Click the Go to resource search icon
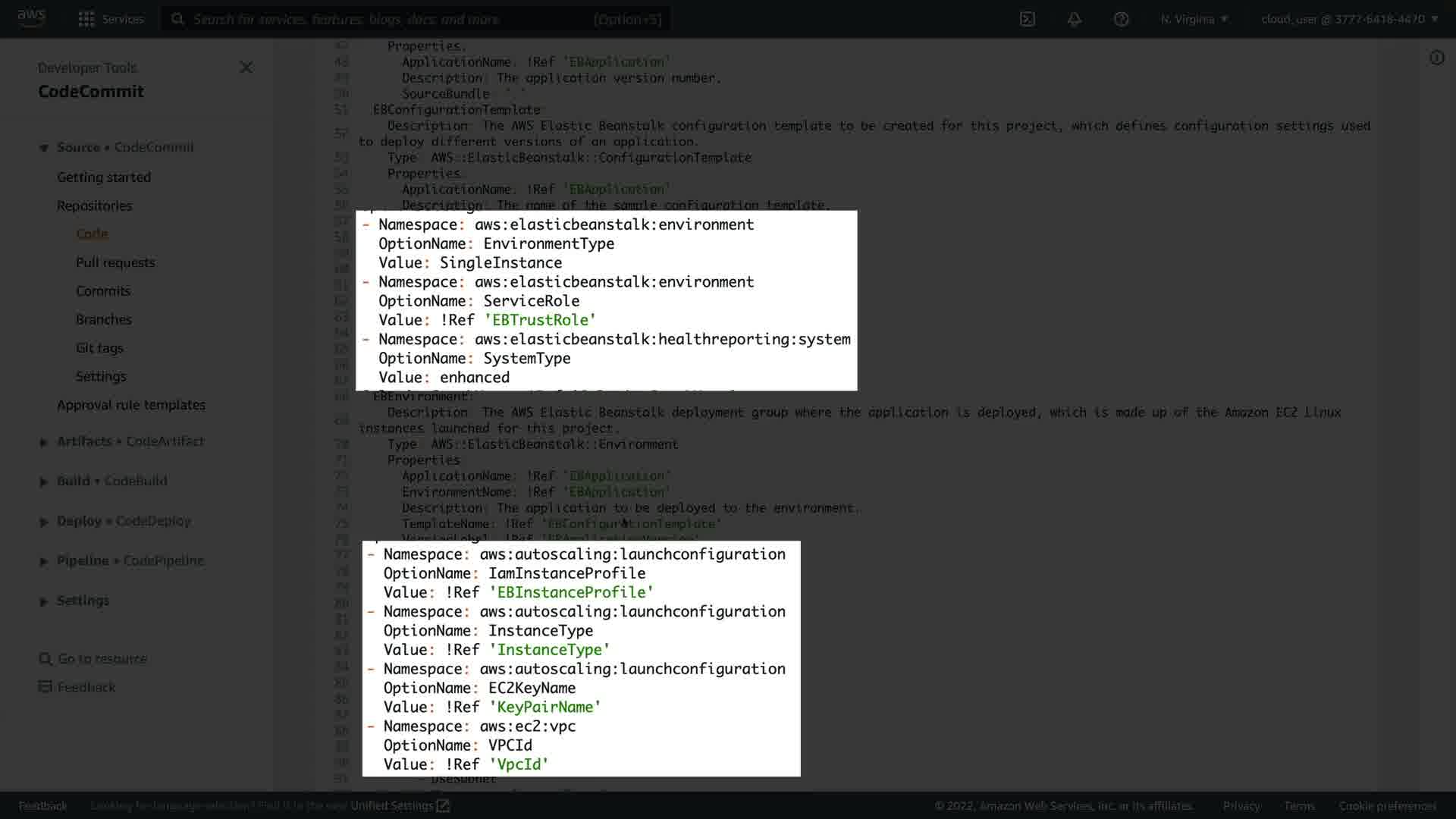 click(x=45, y=659)
